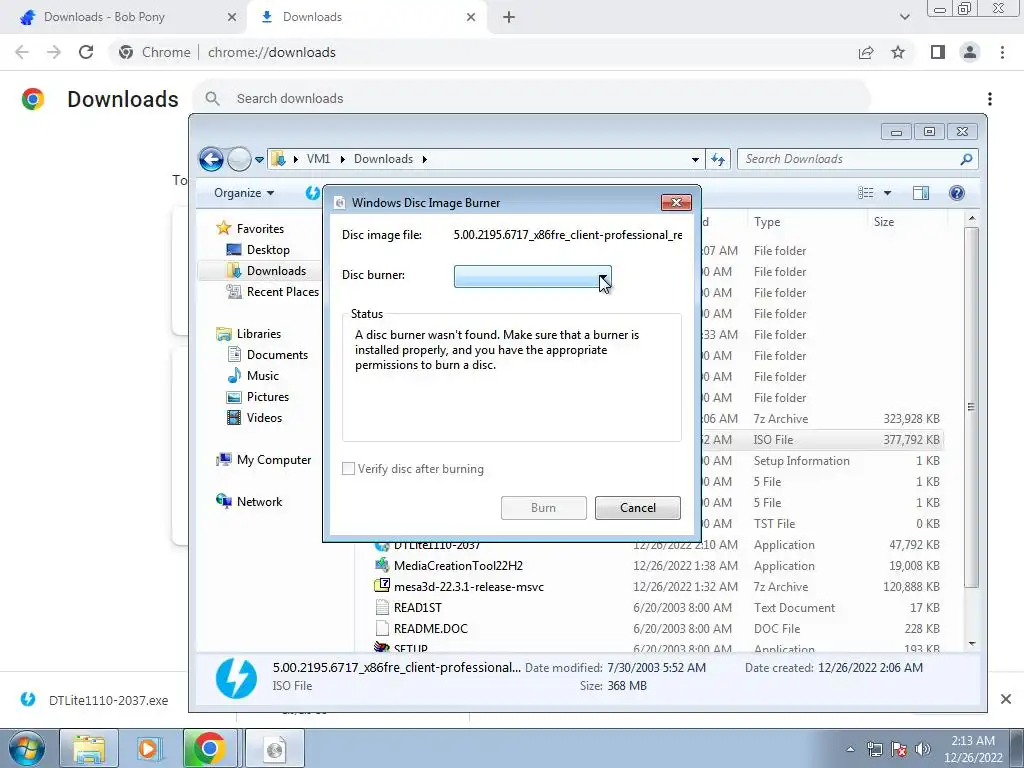Image resolution: width=1024 pixels, height=768 pixels.
Task: Expand the Downloads breadcrumb arrow
Action: click(424, 159)
